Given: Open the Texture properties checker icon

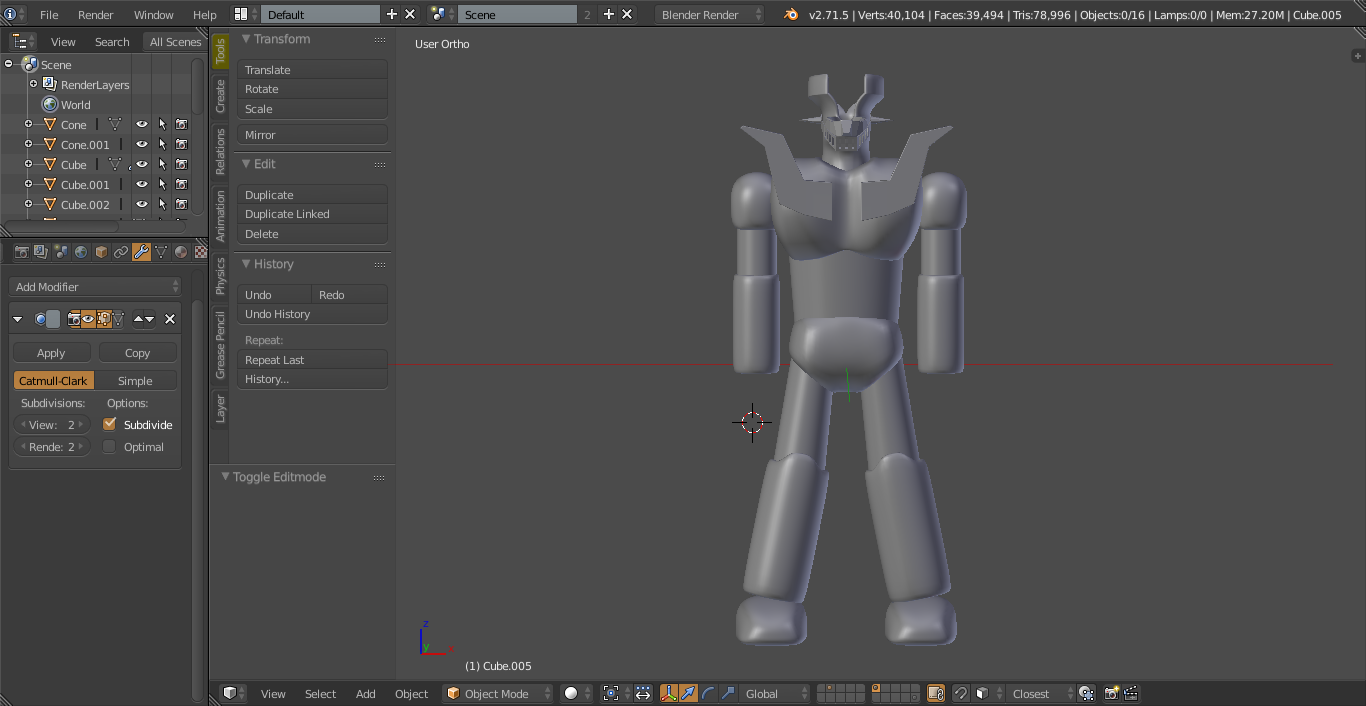Looking at the screenshot, I should (200, 252).
